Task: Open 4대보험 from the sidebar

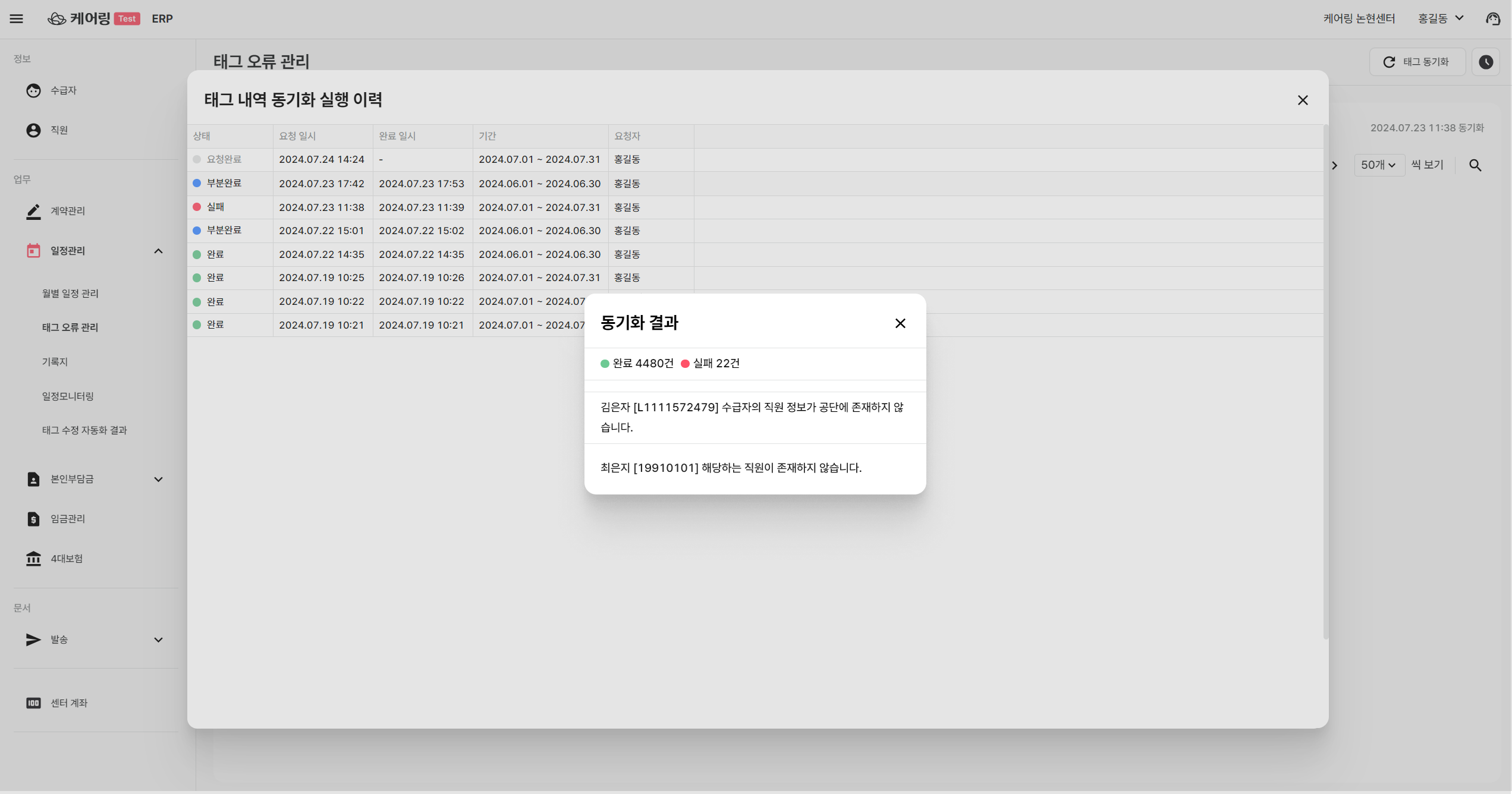Action: [x=66, y=559]
